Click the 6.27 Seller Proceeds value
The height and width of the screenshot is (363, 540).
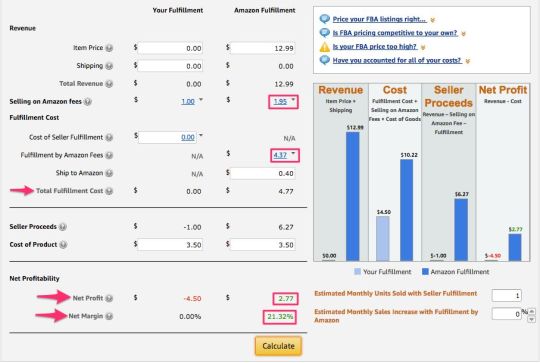click(286, 227)
